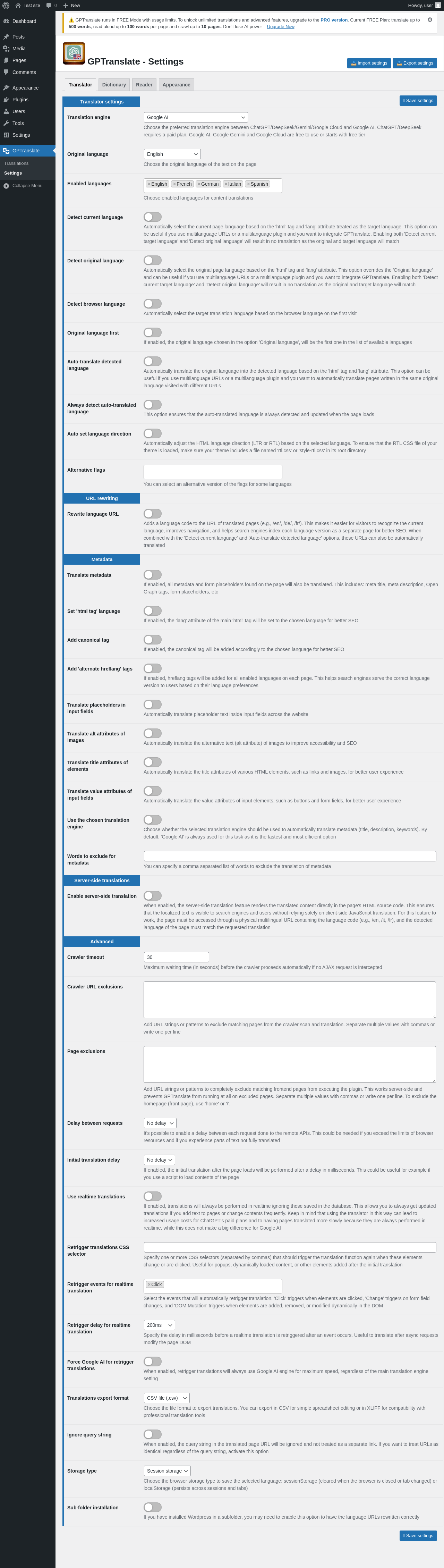444x1568 pixels.
Task: Expand the Original language dropdown
Action: pos(172,154)
